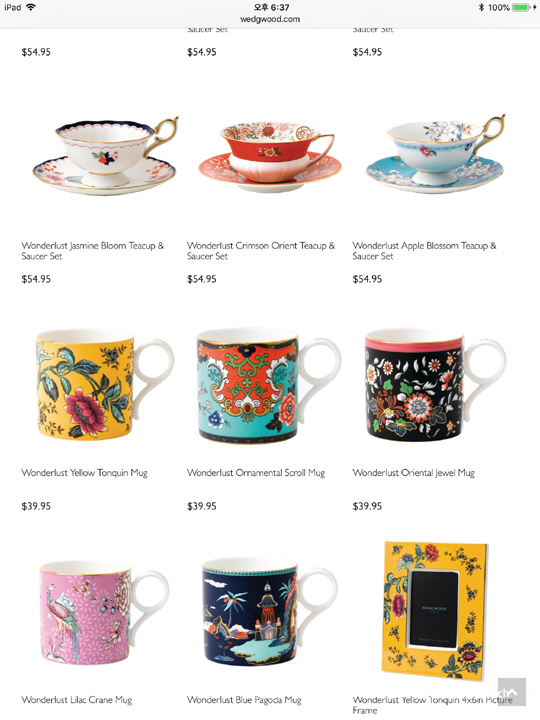Open Wonderlust Ornamental Scroll Mug link
Image resolution: width=540 pixels, height=720 pixels.
point(256,472)
